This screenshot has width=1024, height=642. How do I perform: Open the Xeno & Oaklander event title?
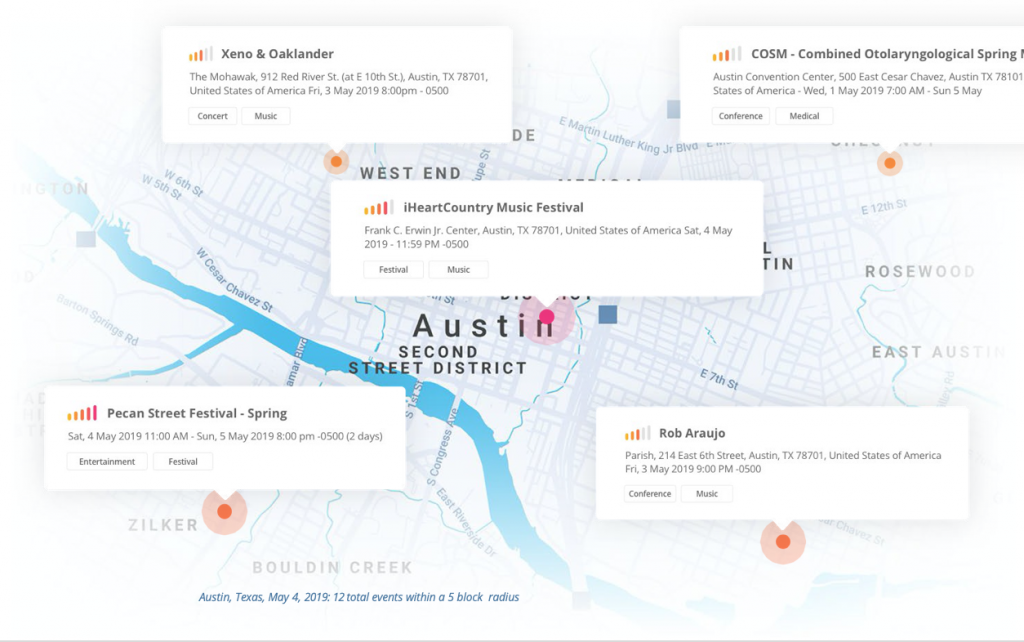tap(278, 54)
